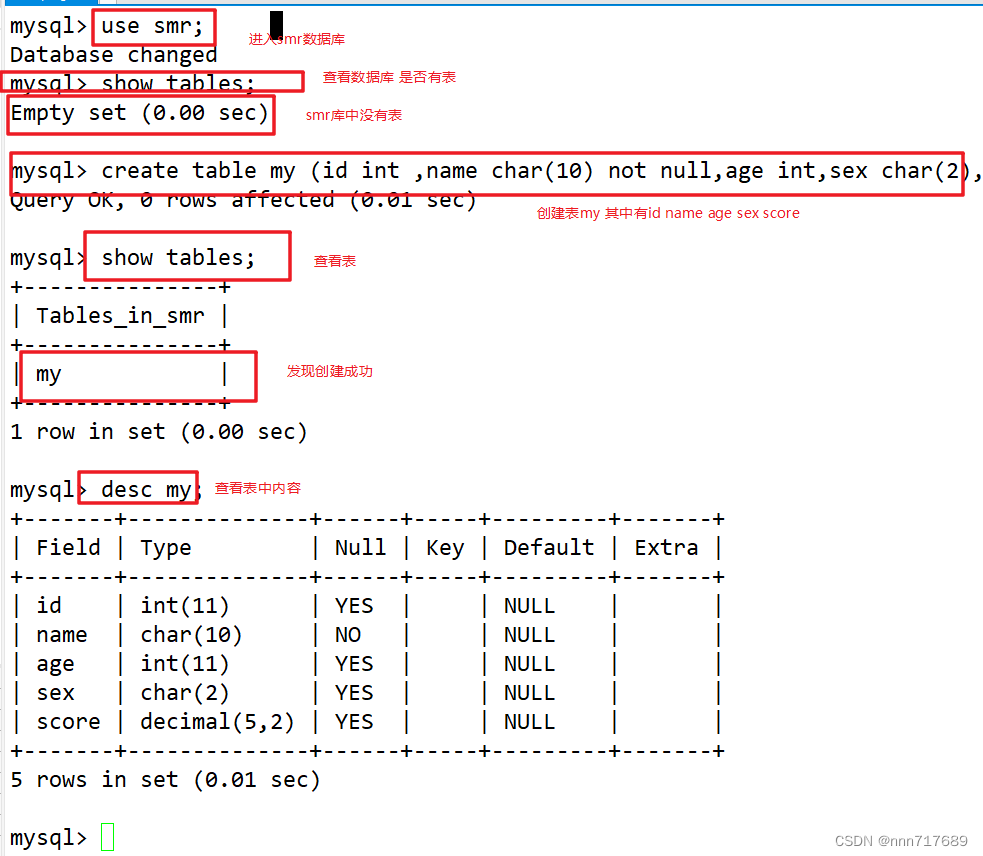Click the 'char(10)' type cell
The width and height of the screenshot is (983, 856).
pyautogui.click(x=191, y=635)
